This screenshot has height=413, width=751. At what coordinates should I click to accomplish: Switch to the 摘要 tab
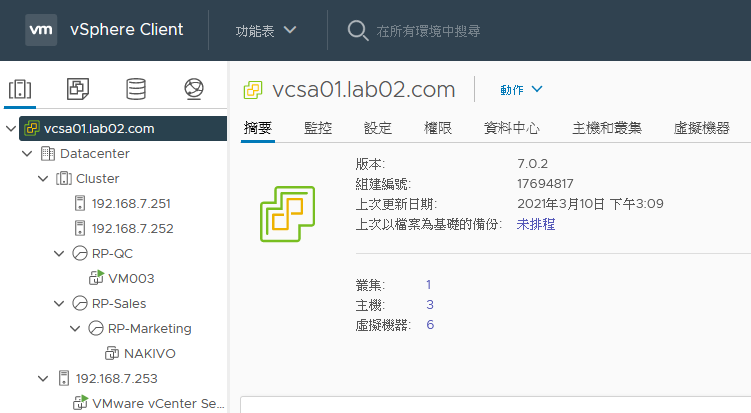pyautogui.click(x=258, y=128)
